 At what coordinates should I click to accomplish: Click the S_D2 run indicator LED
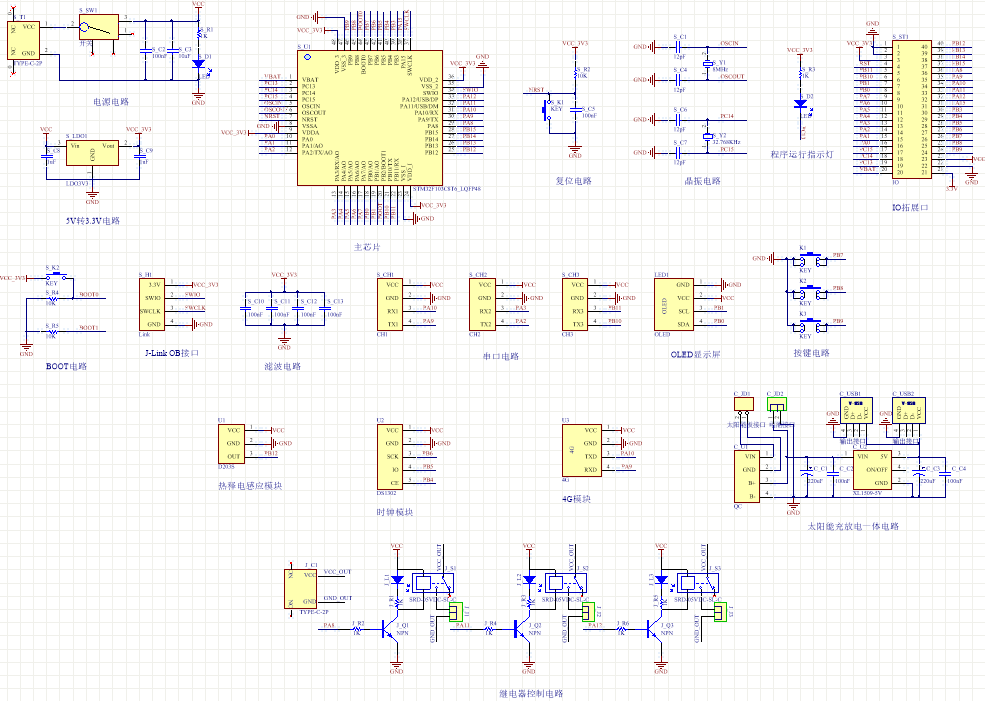[x=801, y=104]
